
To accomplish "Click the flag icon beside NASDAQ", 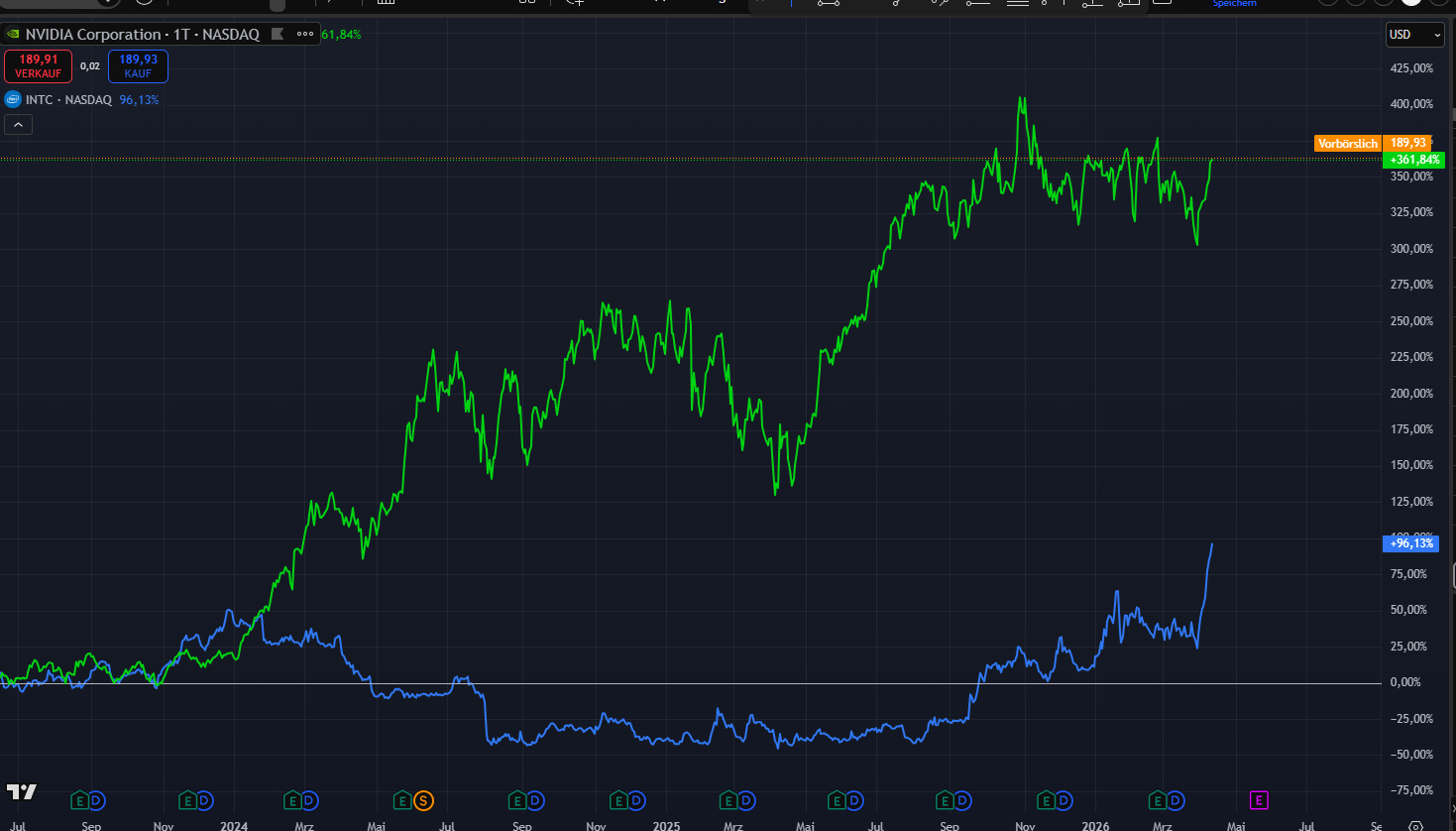I will click(278, 35).
